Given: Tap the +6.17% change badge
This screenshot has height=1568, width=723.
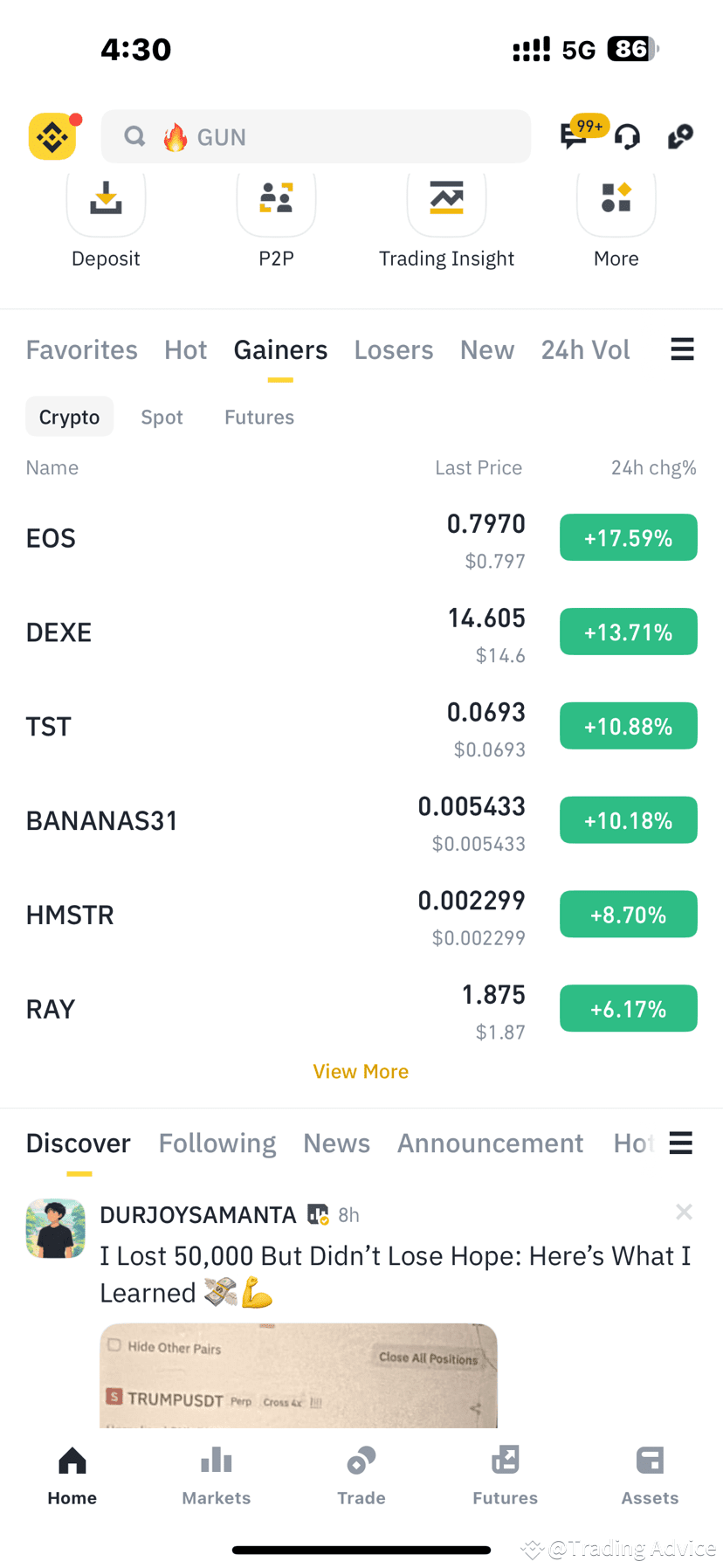Looking at the screenshot, I should click(628, 1009).
